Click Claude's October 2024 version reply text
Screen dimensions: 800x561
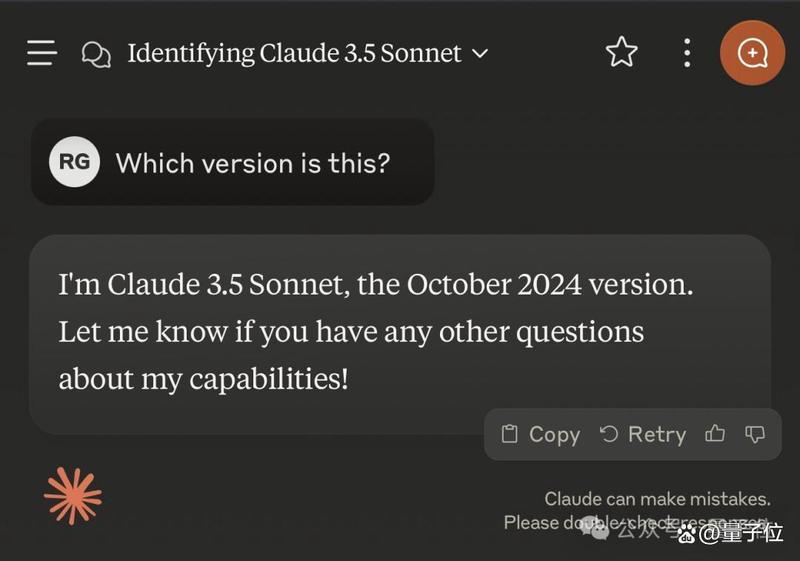[x=376, y=332]
